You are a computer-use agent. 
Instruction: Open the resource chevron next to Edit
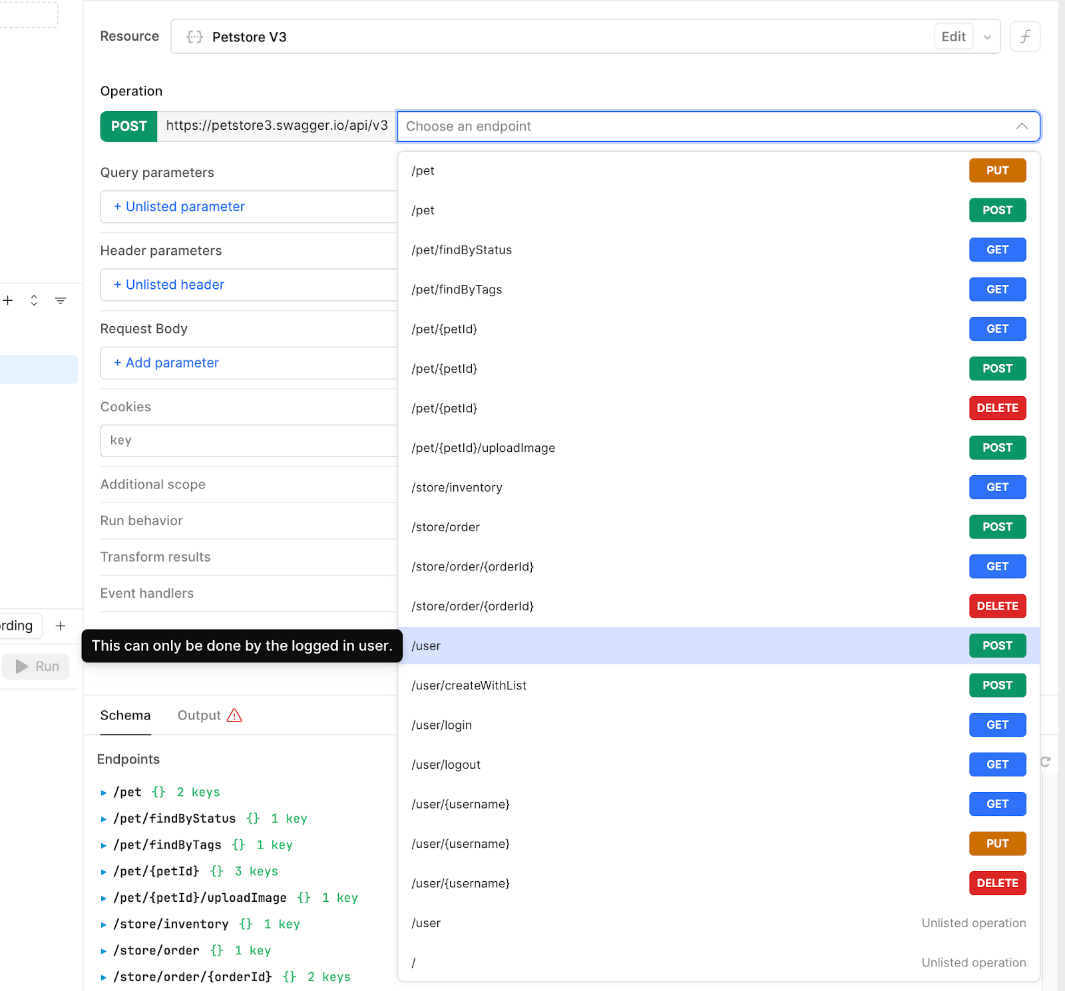987,37
